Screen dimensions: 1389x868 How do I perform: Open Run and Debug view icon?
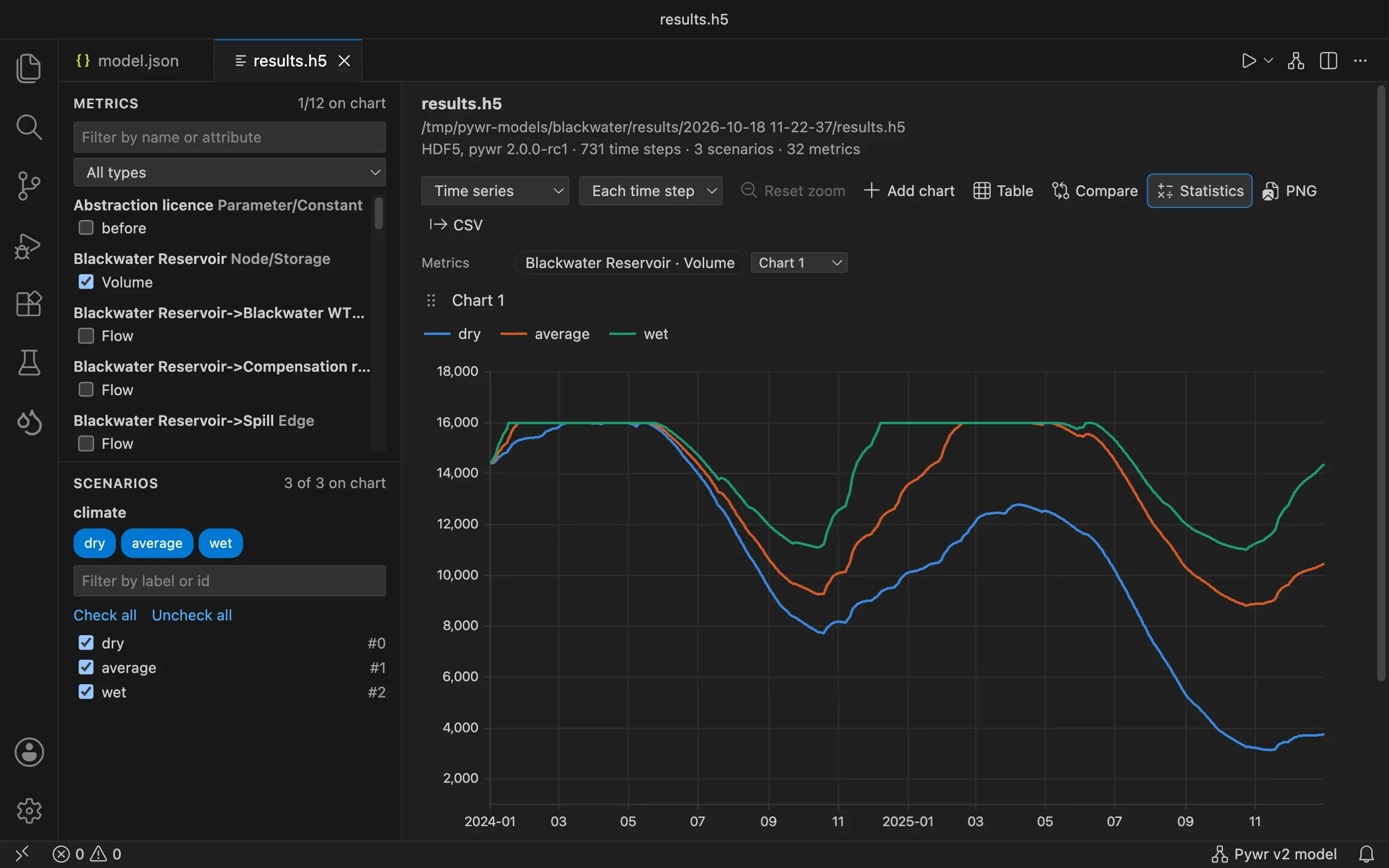tap(29, 246)
